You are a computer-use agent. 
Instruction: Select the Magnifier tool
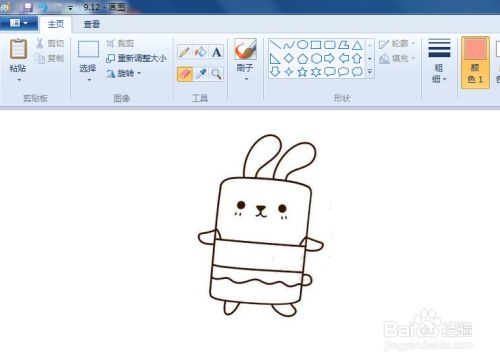216,74
